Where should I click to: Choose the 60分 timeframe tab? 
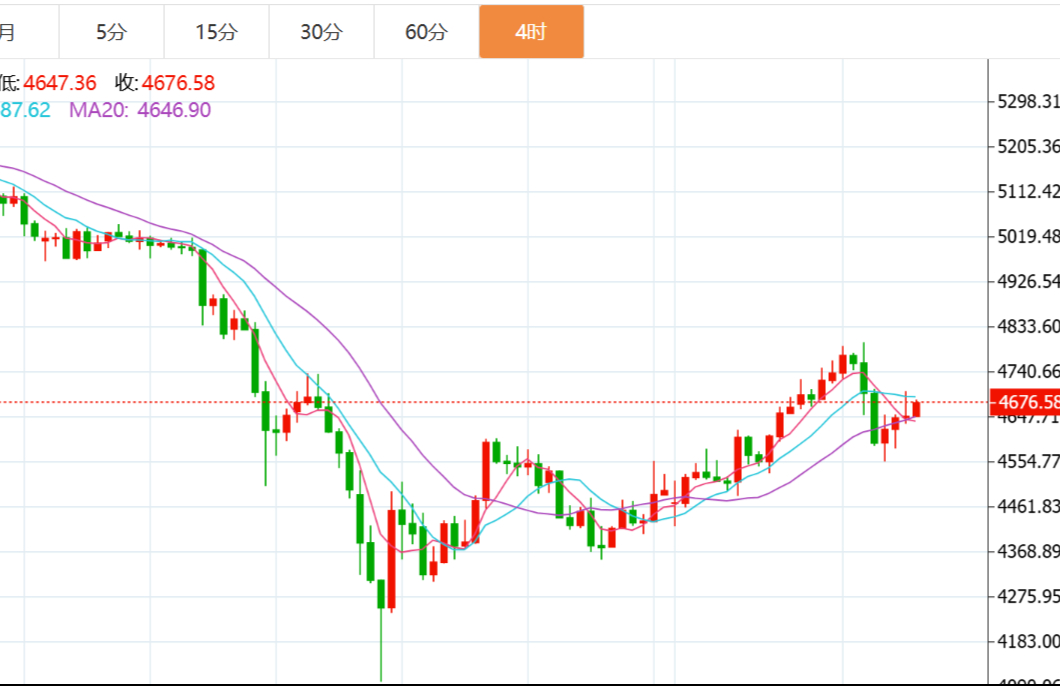(426, 32)
